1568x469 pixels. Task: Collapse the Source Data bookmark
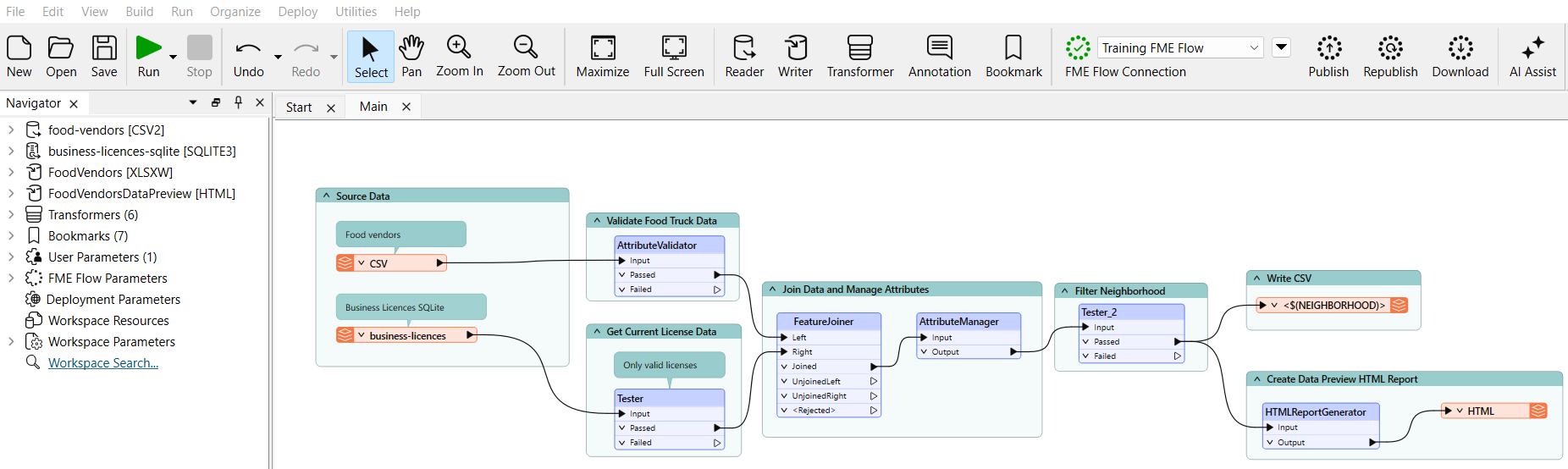(327, 196)
